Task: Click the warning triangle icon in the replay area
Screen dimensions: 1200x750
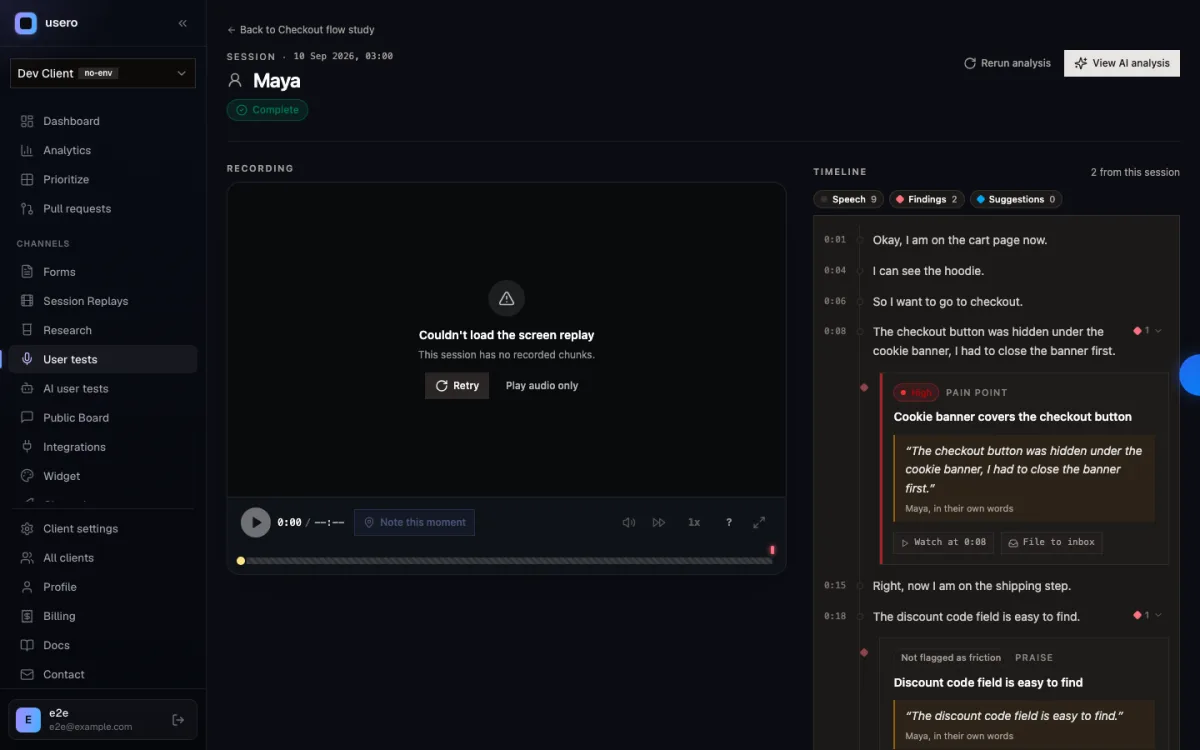Action: [x=506, y=298]
